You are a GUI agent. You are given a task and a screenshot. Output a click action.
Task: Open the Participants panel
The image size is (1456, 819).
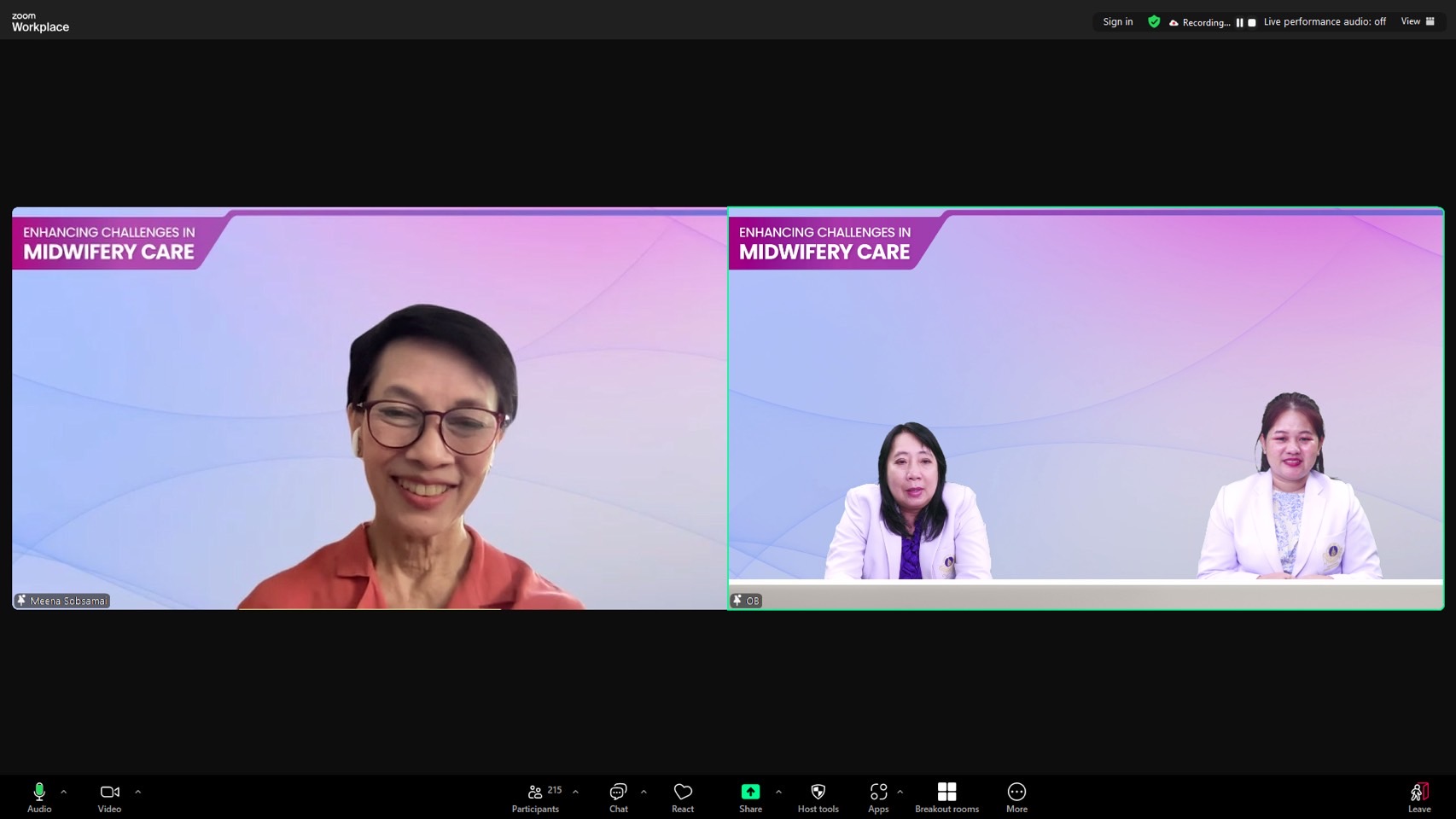click(x=535, y=797)
